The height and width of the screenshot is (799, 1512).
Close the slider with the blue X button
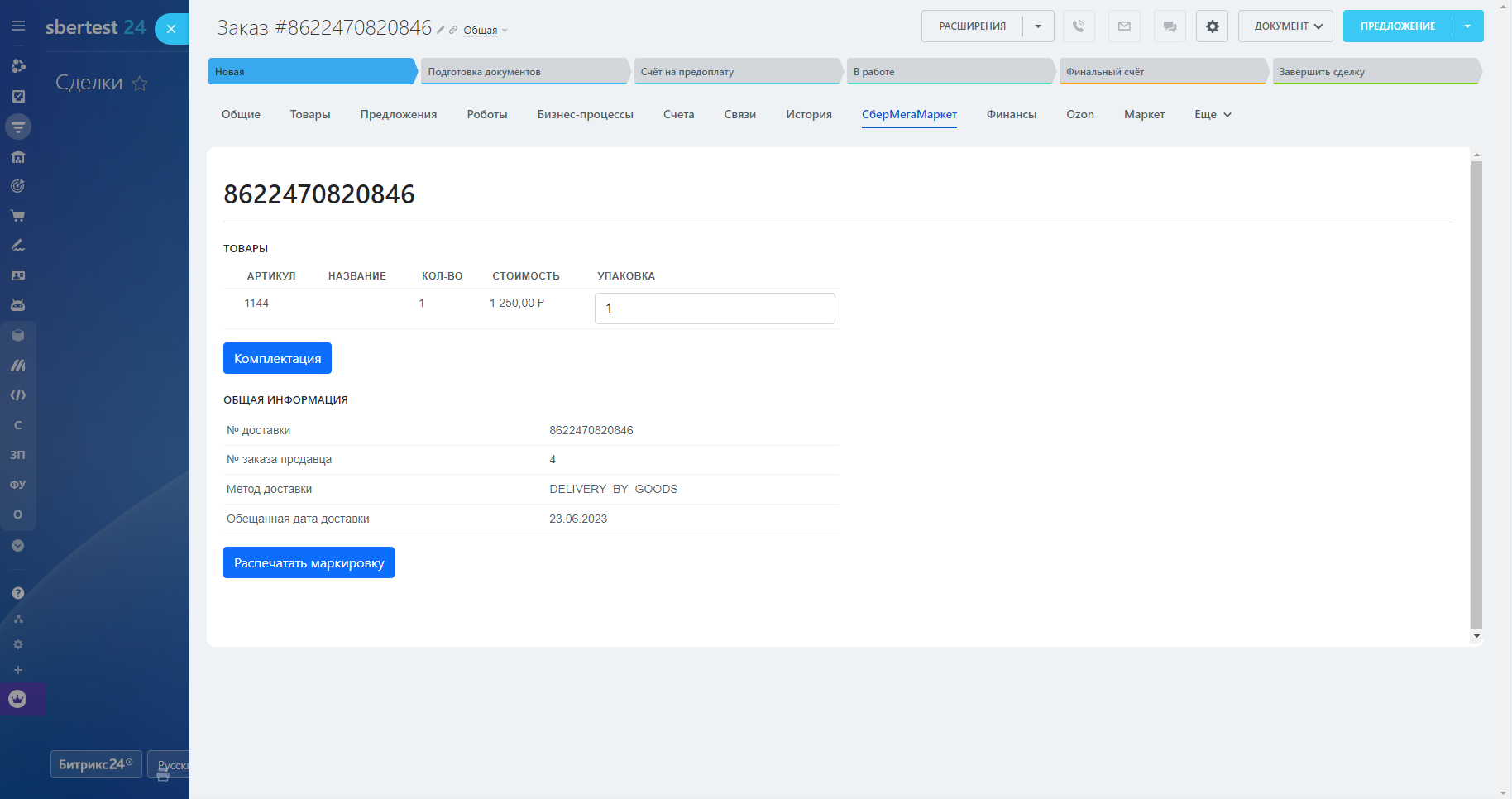(171, 29)
